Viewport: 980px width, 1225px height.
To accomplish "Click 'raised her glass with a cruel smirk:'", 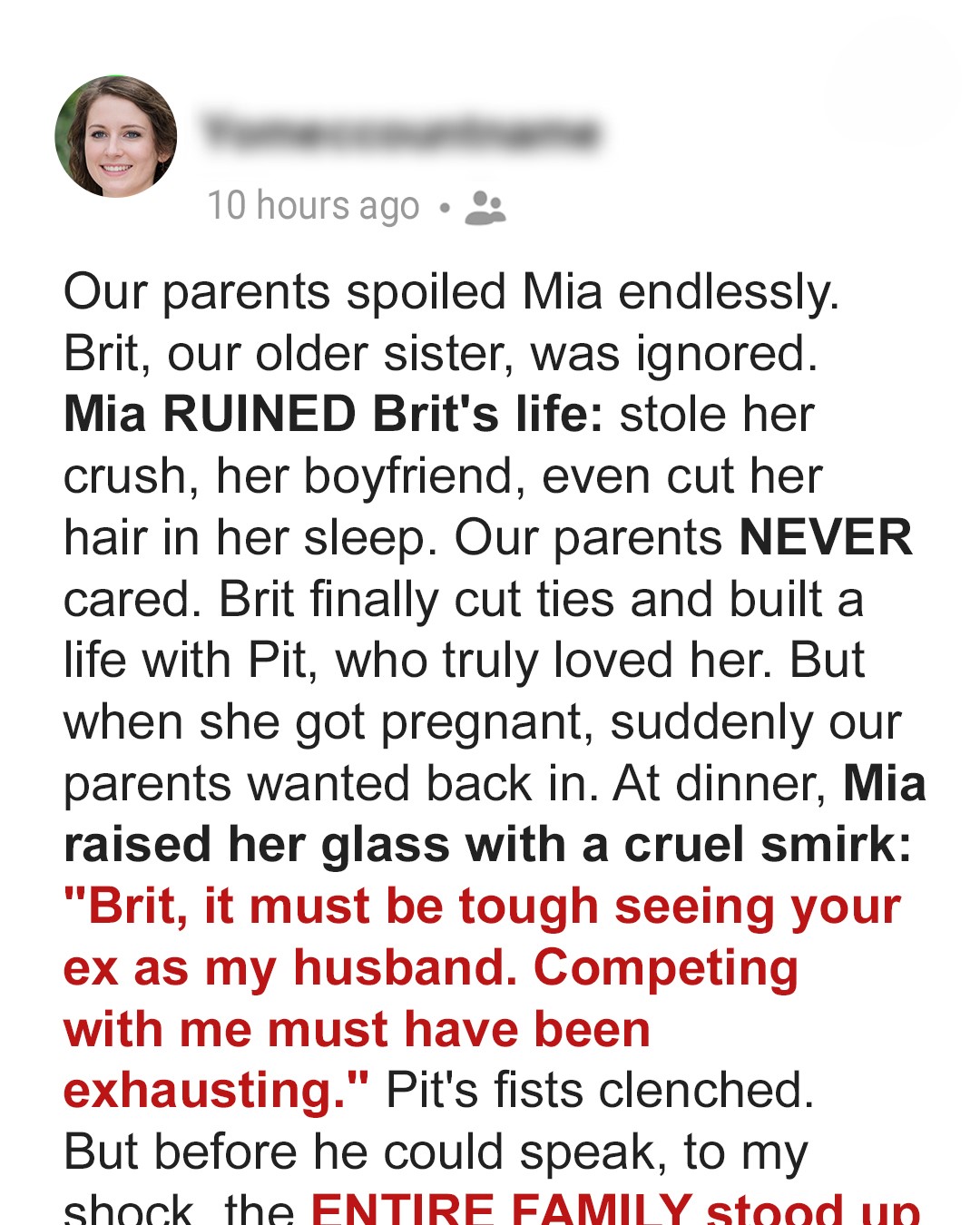I will [488, 844].
